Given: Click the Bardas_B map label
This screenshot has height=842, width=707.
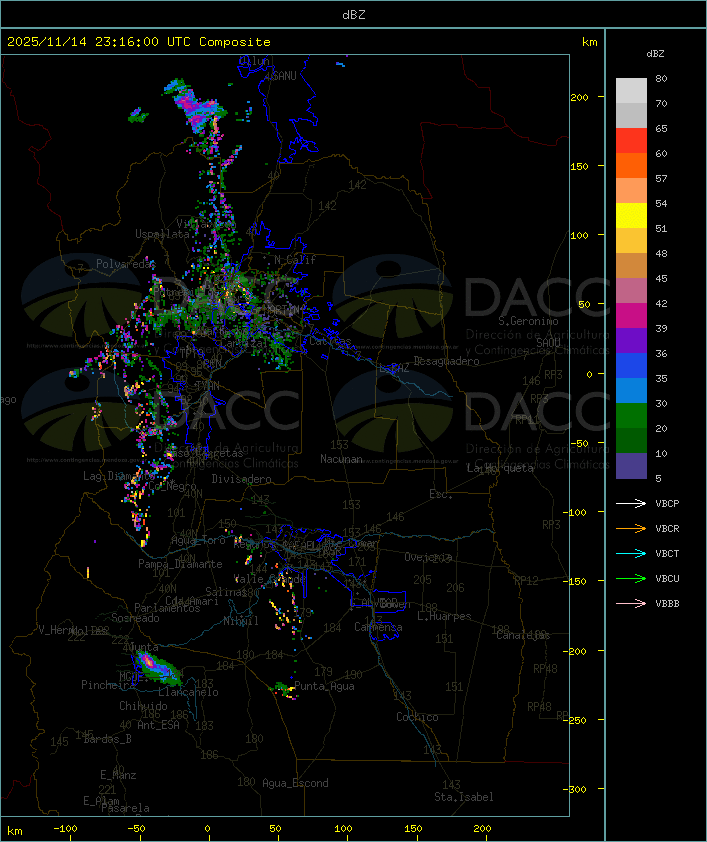Looking at the screenshot, I should 107,739.
